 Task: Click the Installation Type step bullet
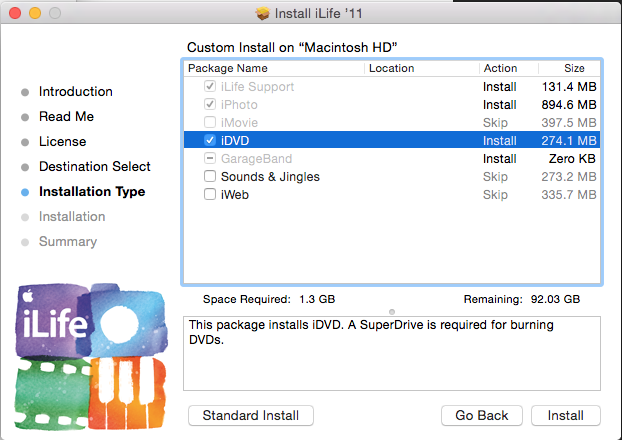pyautogui.click(x=25, y=192)
